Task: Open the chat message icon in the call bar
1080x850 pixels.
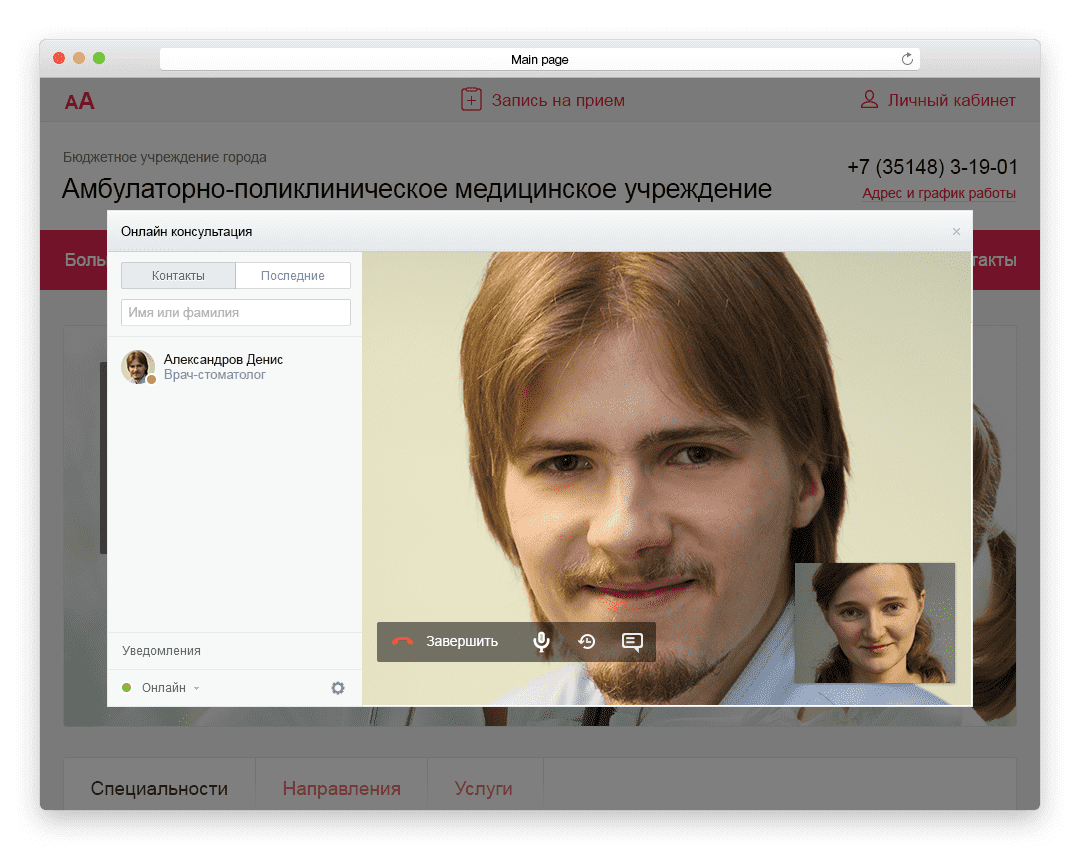Action: point(632,642)
